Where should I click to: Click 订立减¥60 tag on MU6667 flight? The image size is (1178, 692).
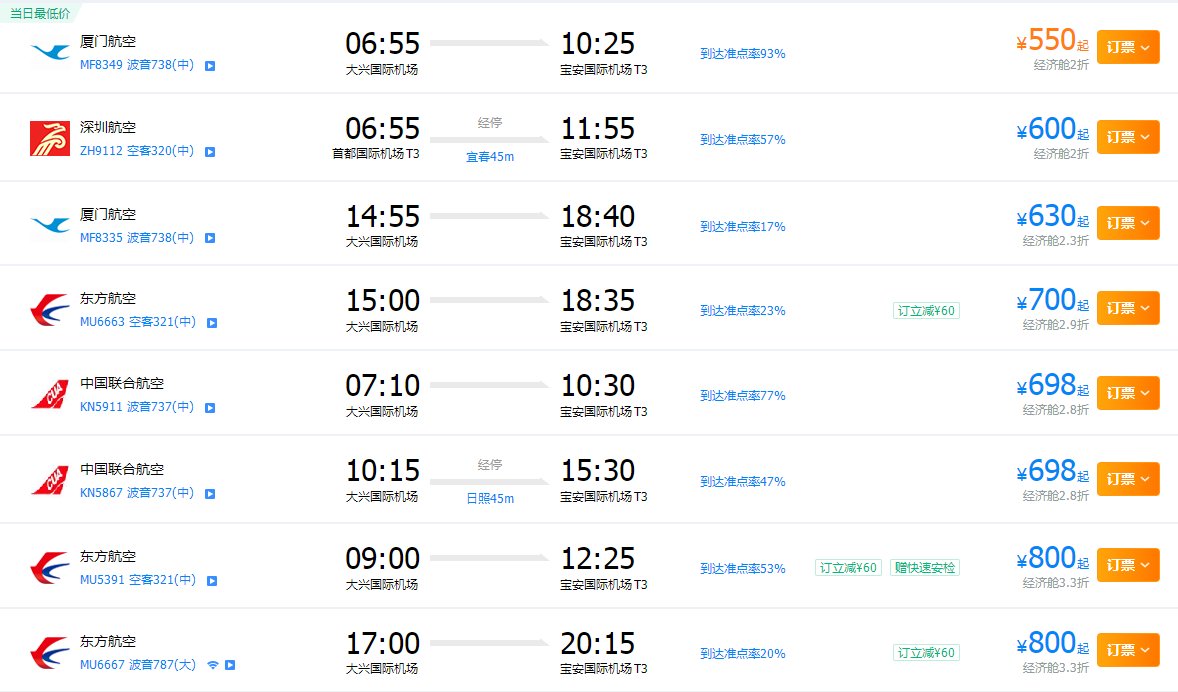[x=926, y=653]
